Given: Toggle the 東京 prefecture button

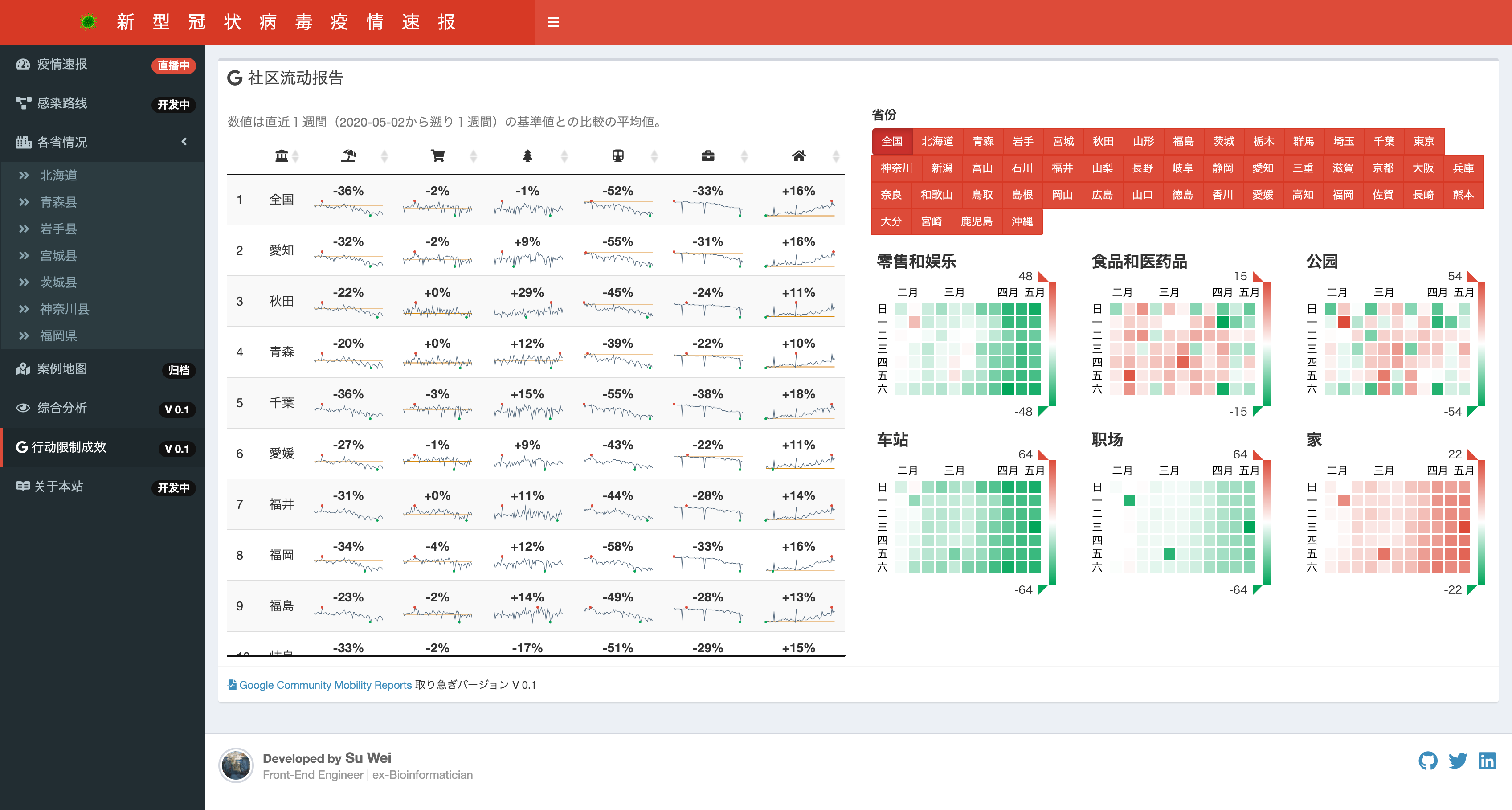Looking at the screenshot, I should pyautogui.click(x=1423, y=141).
